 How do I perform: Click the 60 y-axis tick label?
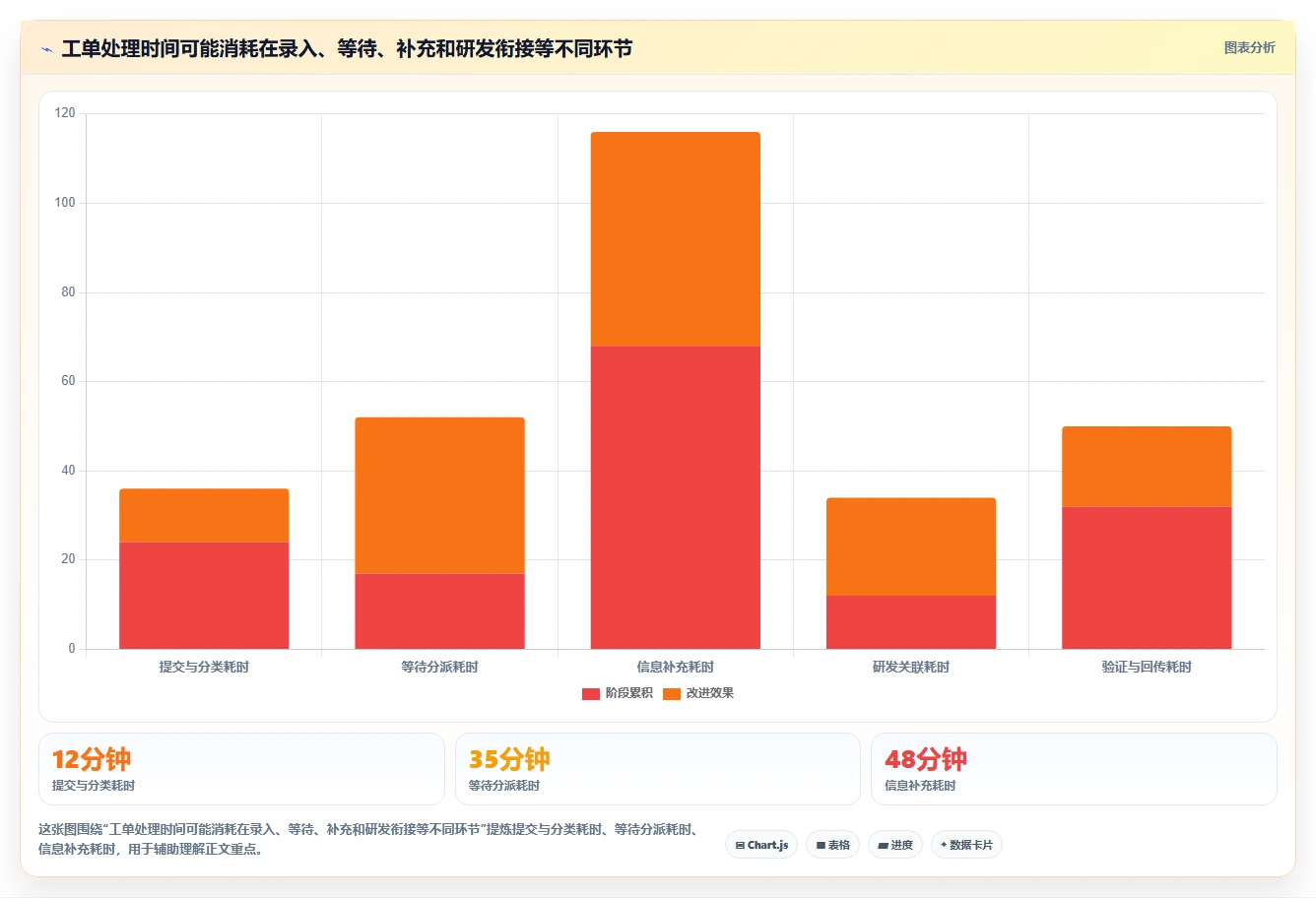[x=68, y=381]
